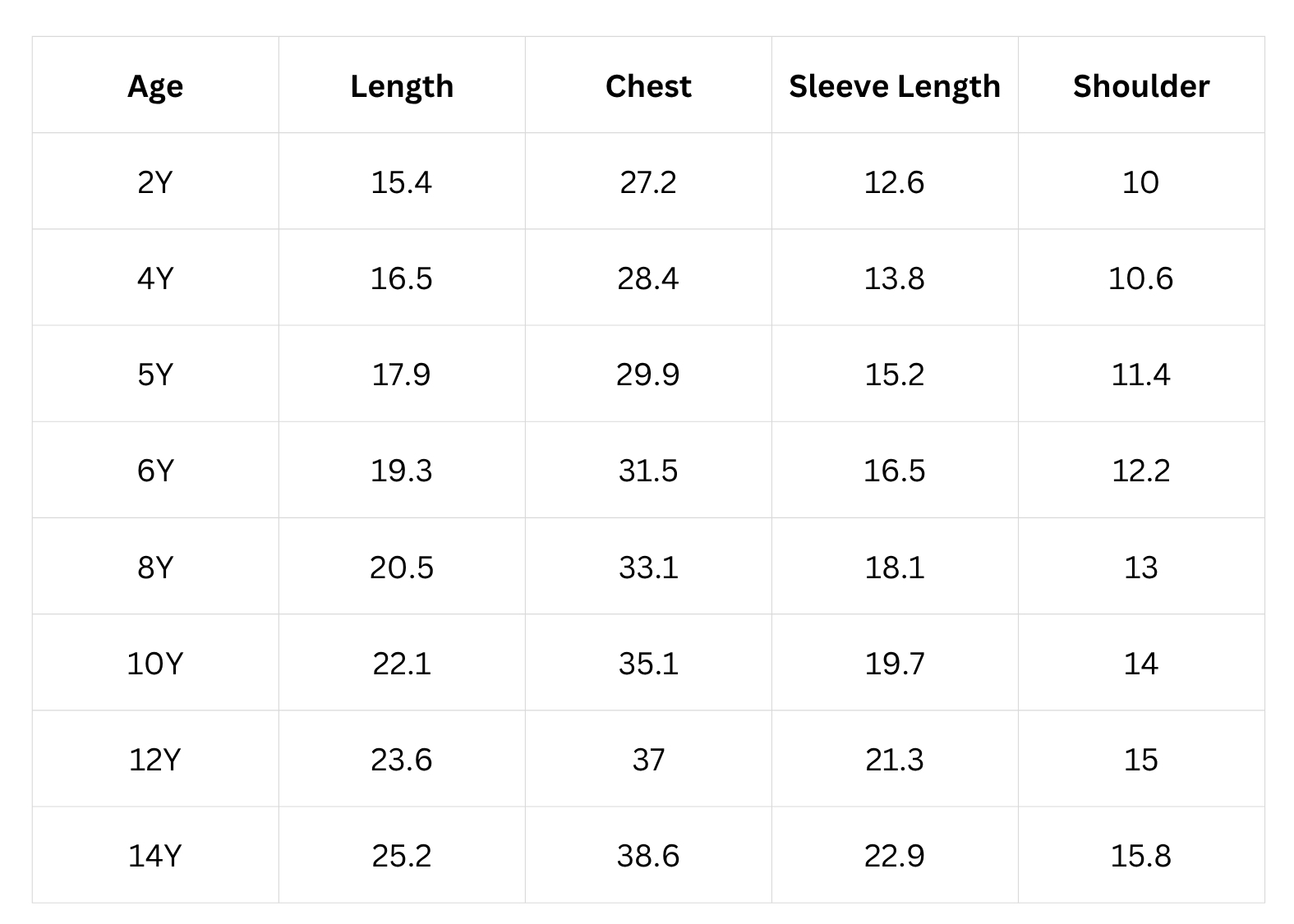Click the 15.4 length value for 2Y
Viewport: 1294px width, 924px height.
click(402, 182)
